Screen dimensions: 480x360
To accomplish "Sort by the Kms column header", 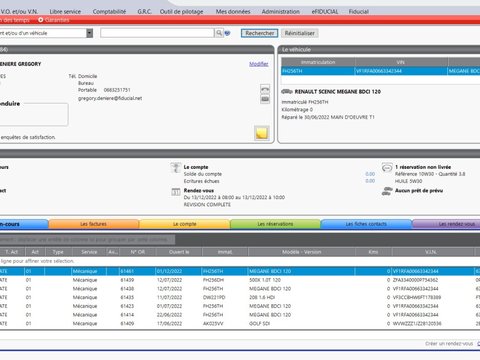I will pyautogui.click(x=373, y=252).
